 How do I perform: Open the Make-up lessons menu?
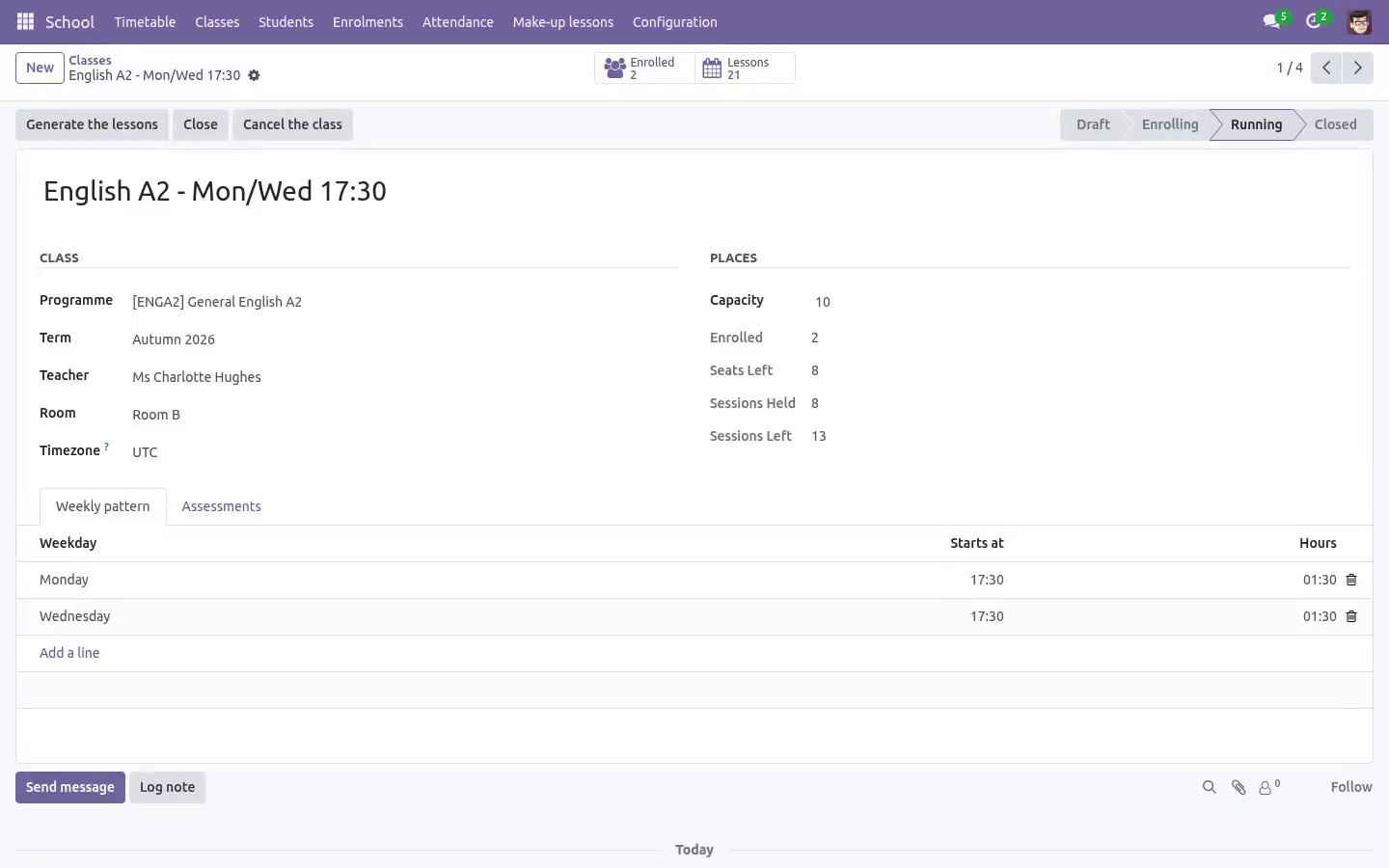click(x=563, y=21)
